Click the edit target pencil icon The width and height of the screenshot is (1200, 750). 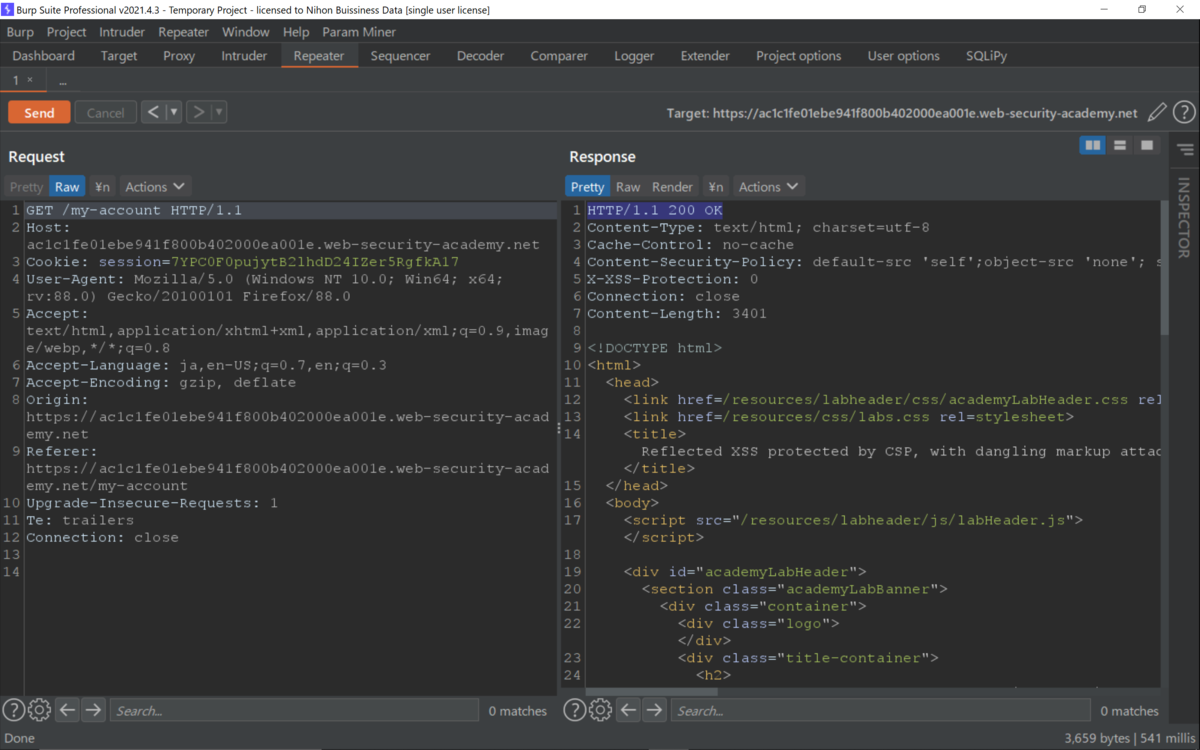click(1157, 113)
